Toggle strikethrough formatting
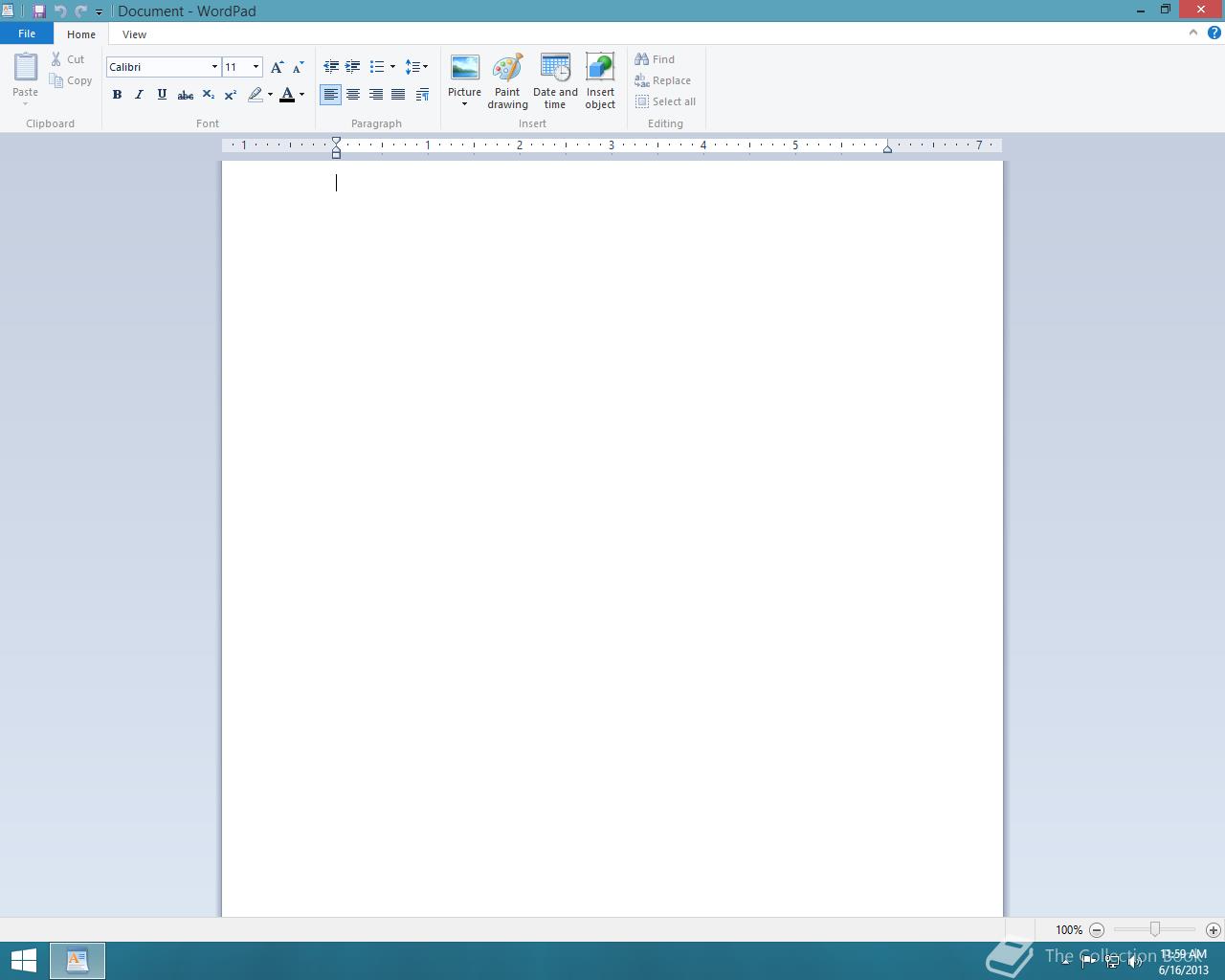Screen dimensions: 1225x980 [x=186, y=95]
